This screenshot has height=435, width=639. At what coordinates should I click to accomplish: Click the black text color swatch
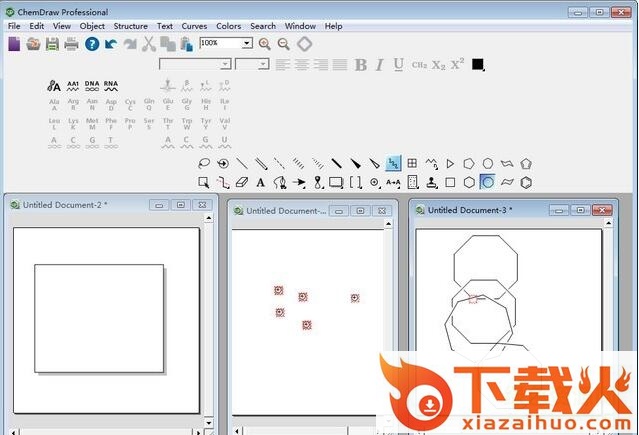pyautogui.click(x=478, y=65)
